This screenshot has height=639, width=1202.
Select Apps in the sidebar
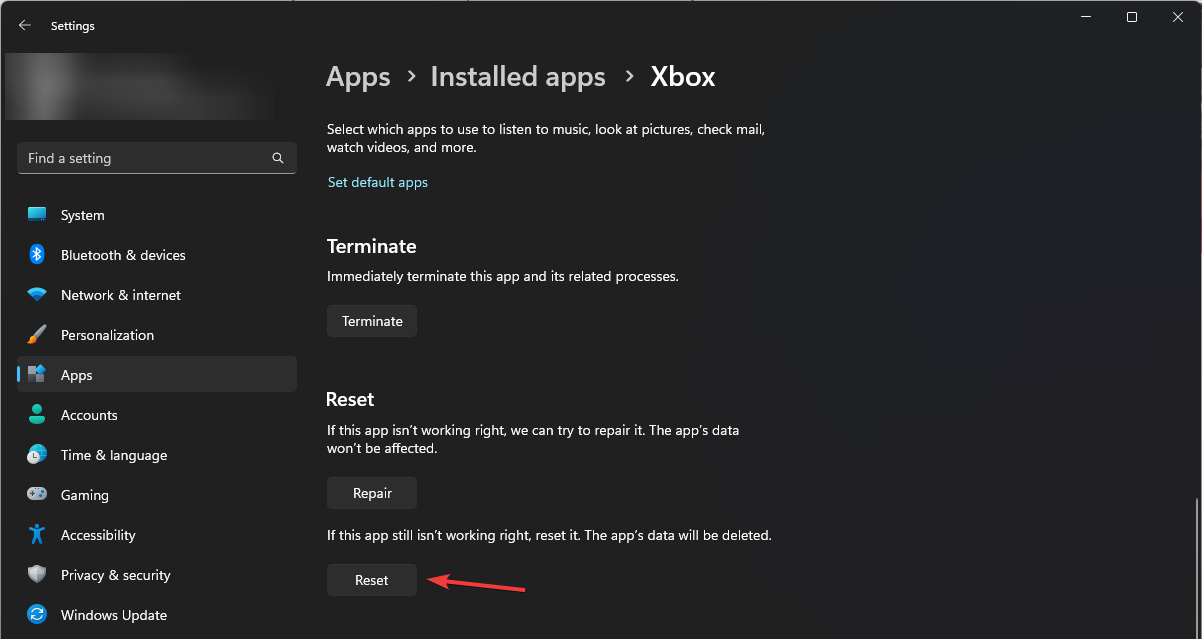pyautogui.click(x=157, y=375)
